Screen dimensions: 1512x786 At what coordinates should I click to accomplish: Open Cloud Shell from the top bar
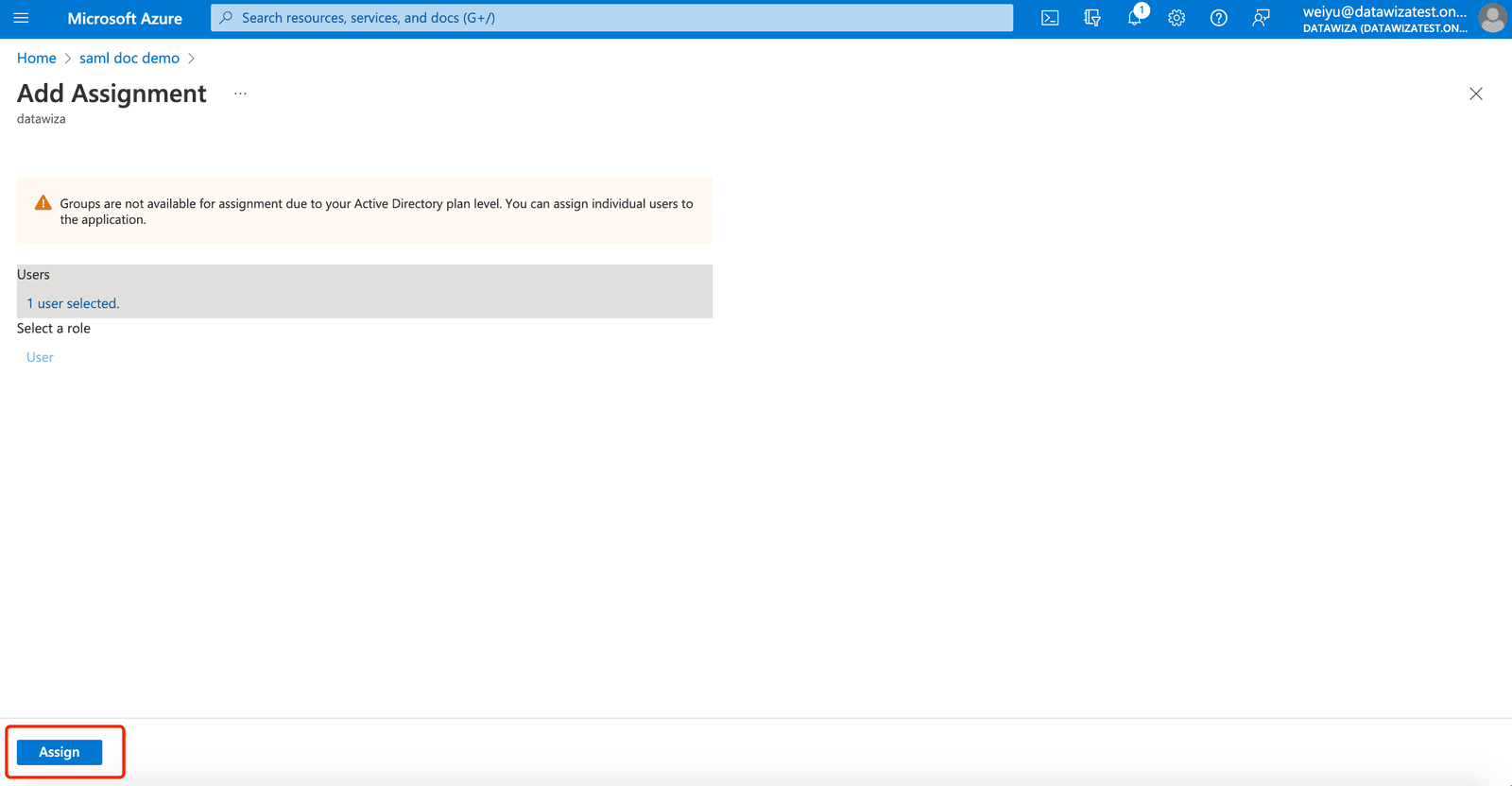coord(1050,18)
